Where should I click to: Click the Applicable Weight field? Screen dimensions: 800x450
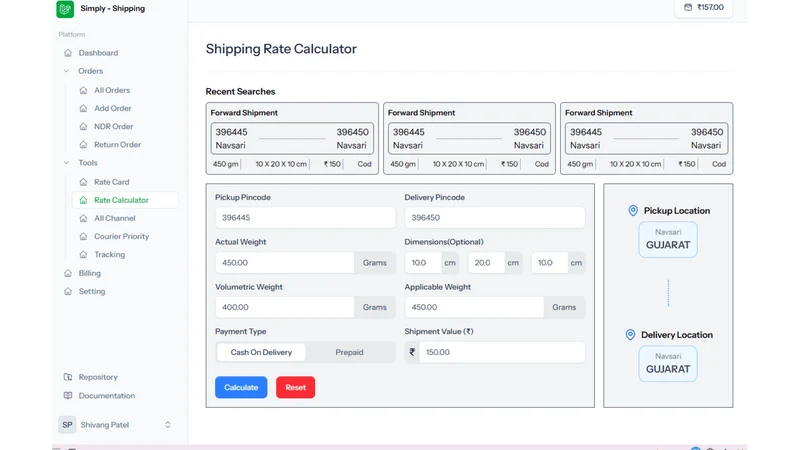(474, 307)
